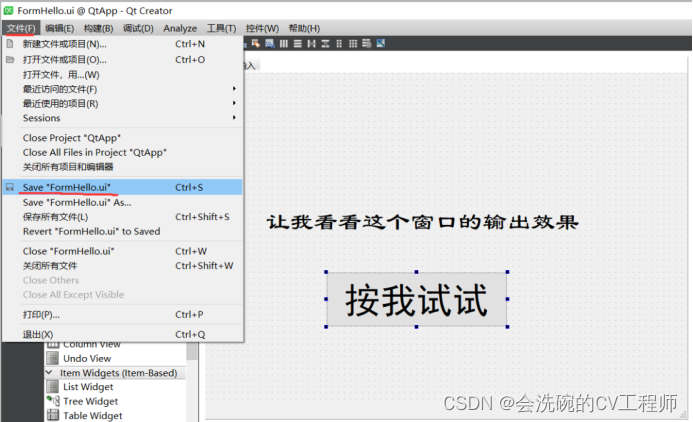Viewport: 693px width, 422px height.
Task: Choose Close All Files in Project "QtApp"
Action: tap(123, 152)
